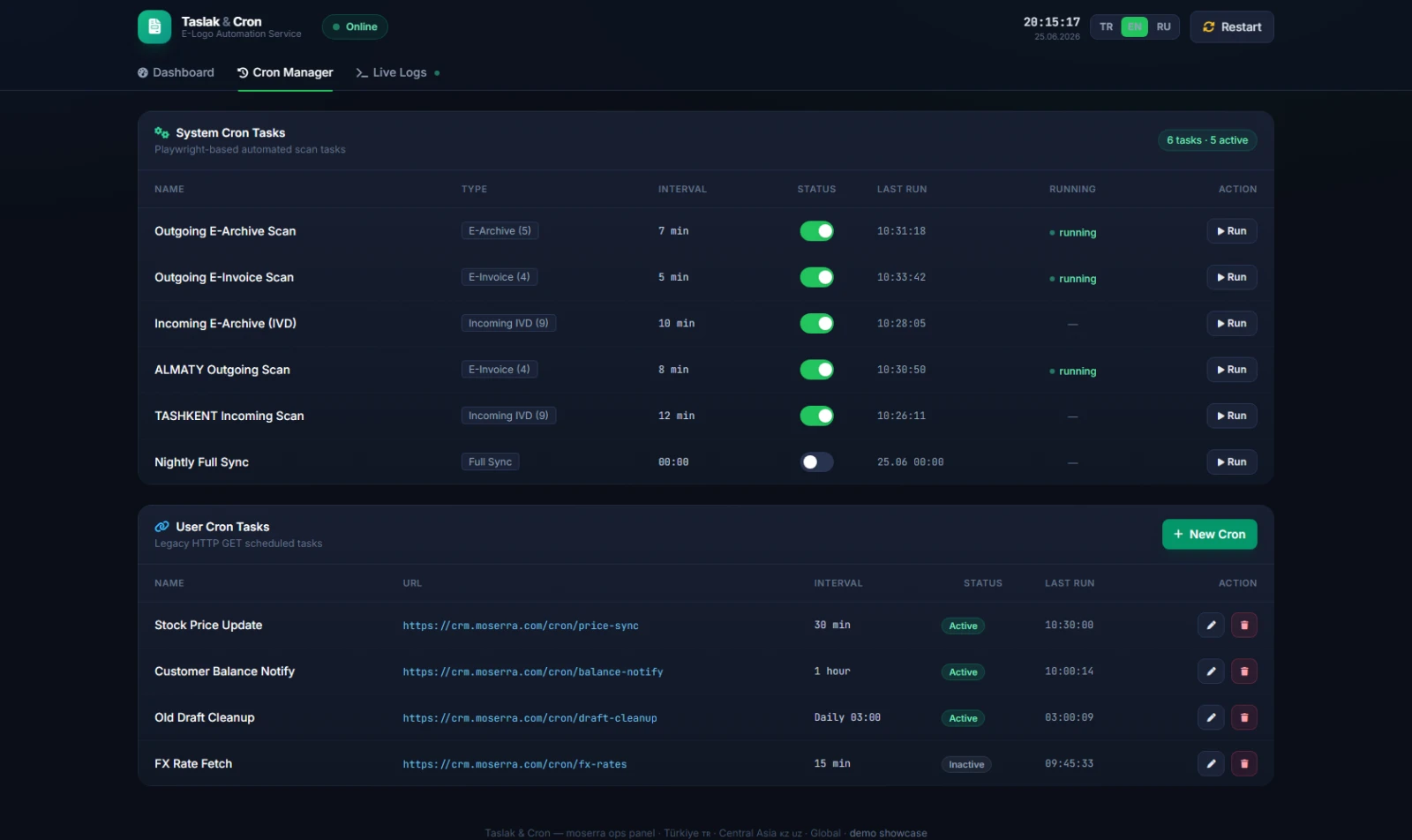Click Customer Balance Notify Active badge

tap(963, 672)
